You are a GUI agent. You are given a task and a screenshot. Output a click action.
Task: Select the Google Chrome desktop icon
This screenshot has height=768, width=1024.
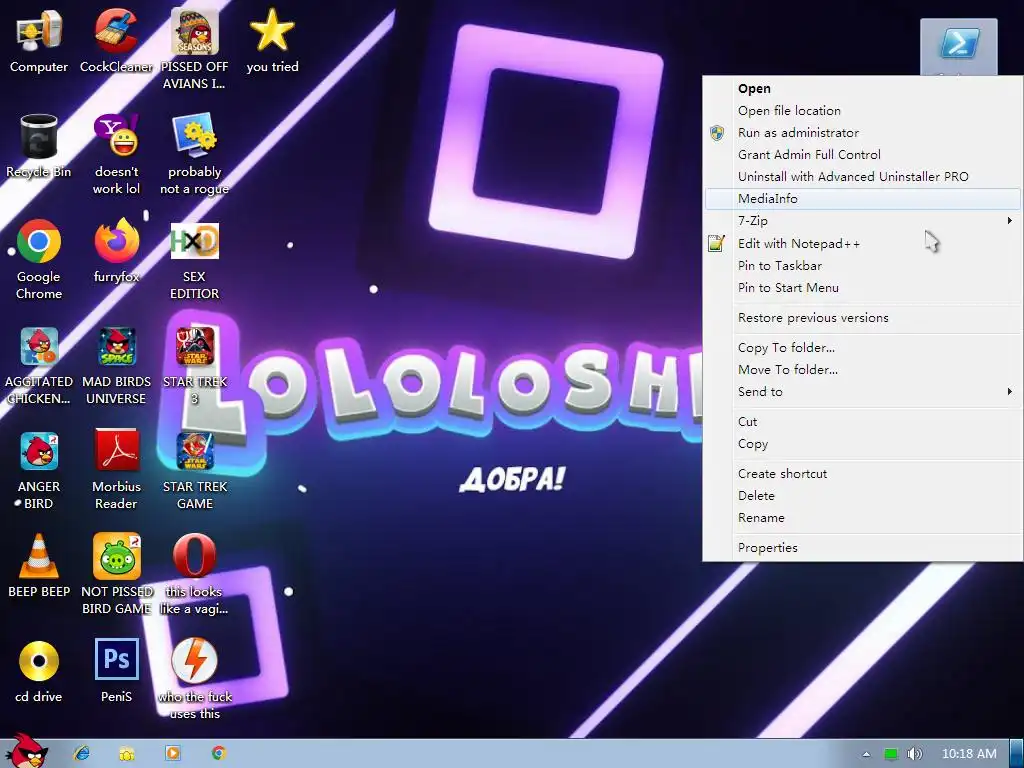(39, 259)
